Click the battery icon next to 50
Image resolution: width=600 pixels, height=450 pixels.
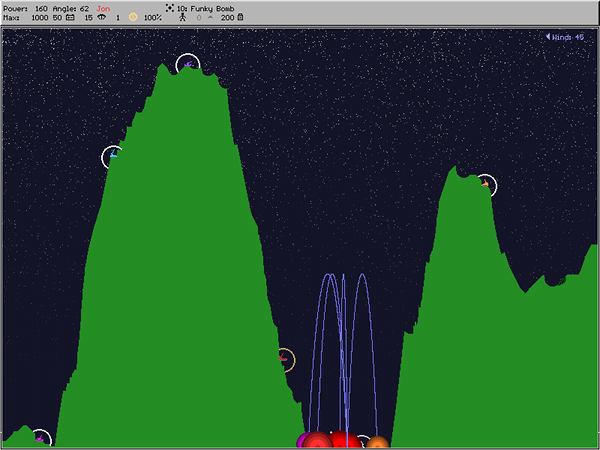pos(70,18)
